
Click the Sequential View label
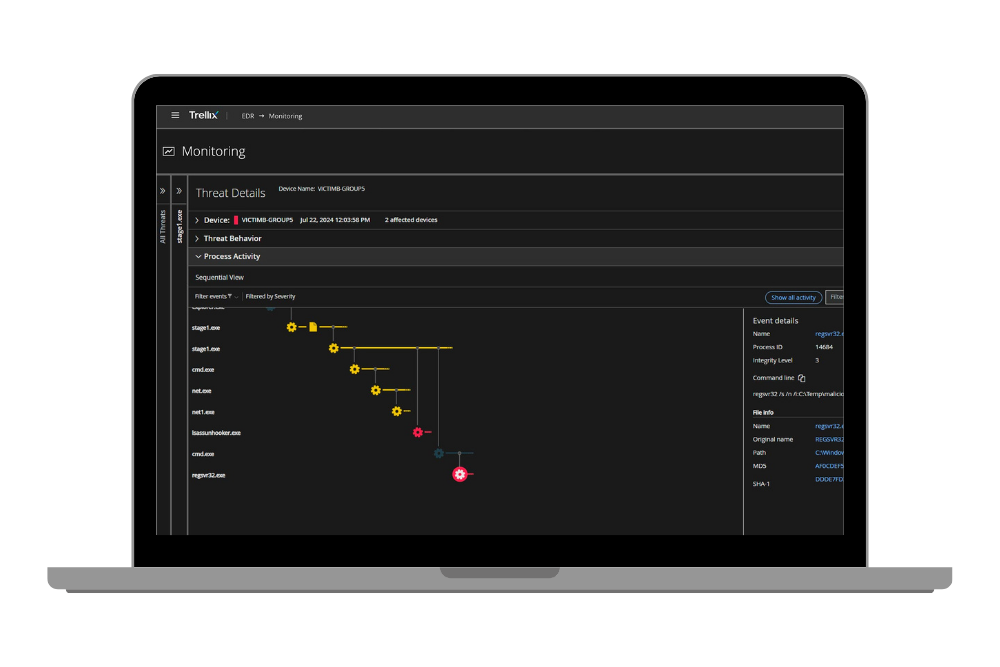pyautogui.click(x=219, y=277)
